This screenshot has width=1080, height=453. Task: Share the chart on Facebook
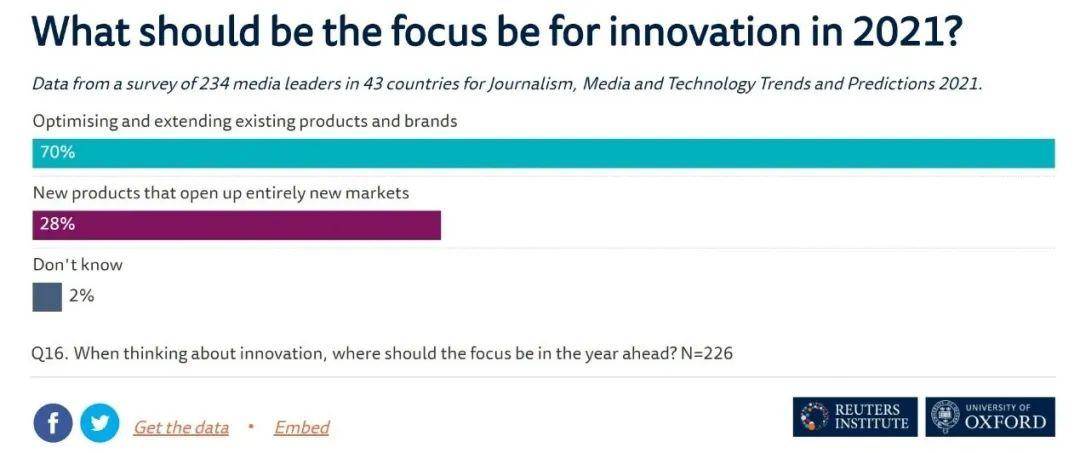click(52, 423)
